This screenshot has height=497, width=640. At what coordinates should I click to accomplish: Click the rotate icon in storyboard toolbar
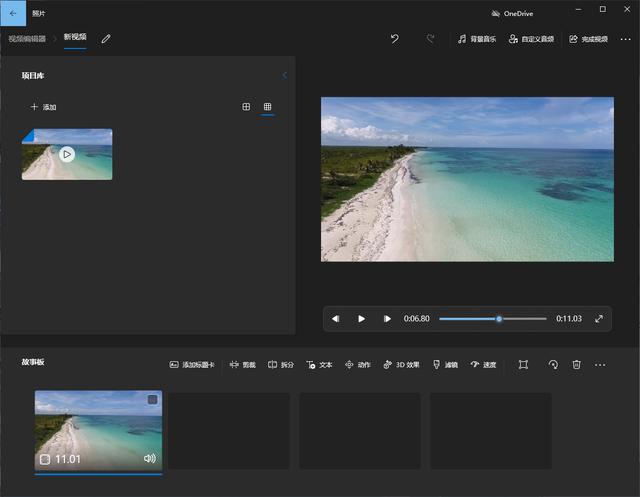(x=553, y=365)
